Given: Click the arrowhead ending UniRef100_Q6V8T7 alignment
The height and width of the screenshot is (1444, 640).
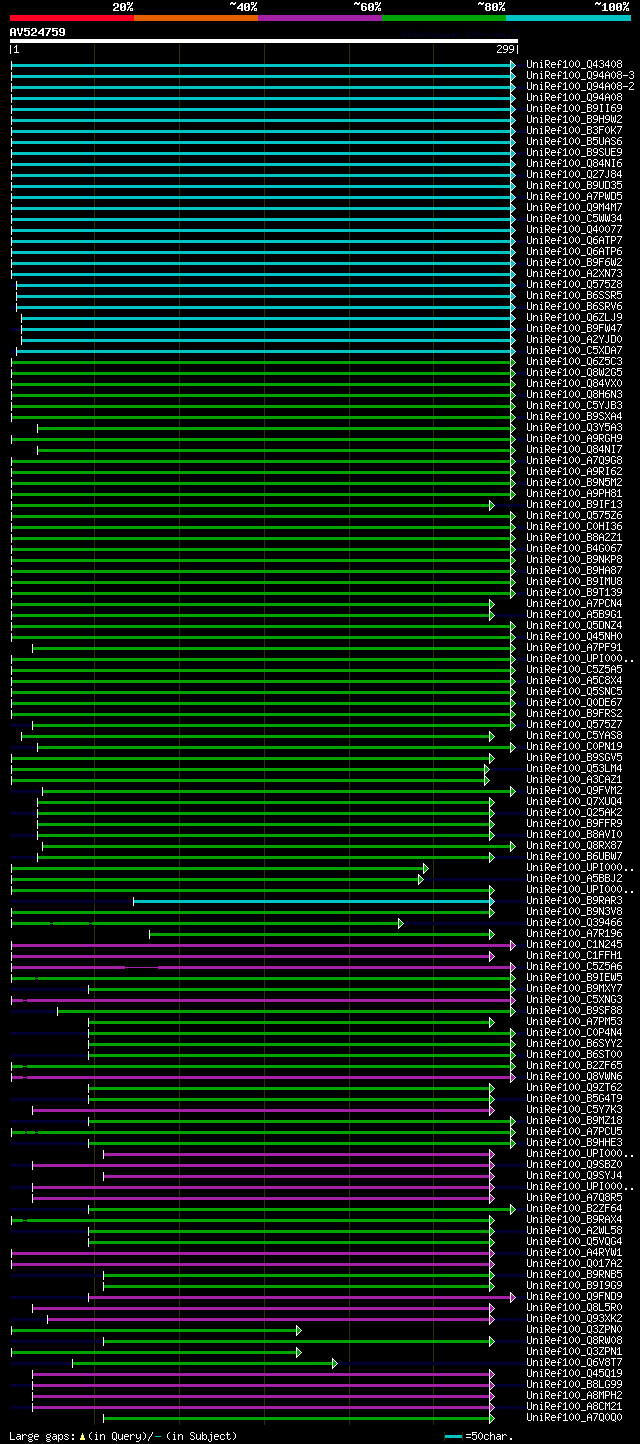Looking at the screenshot, I should tap(334, 1362).
